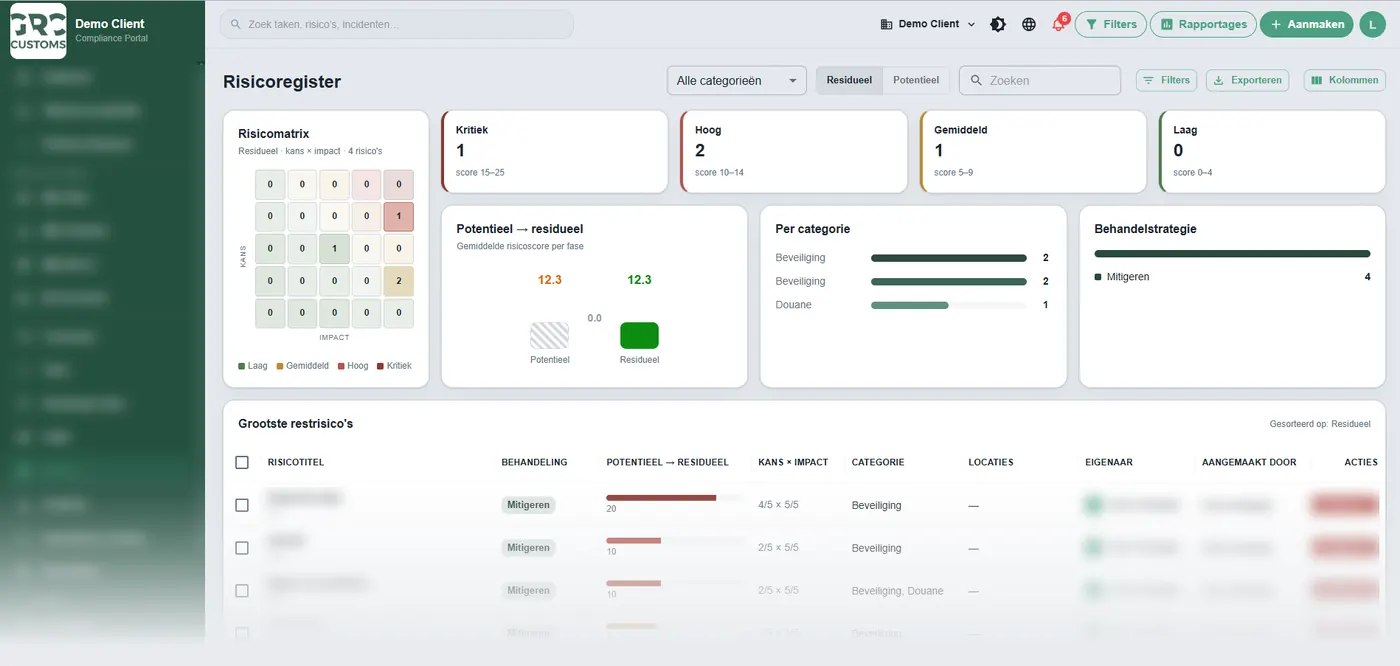Open the Demo Client switcher dropdown
This screenshot has width=1400, height=666.
pos(928,24)
